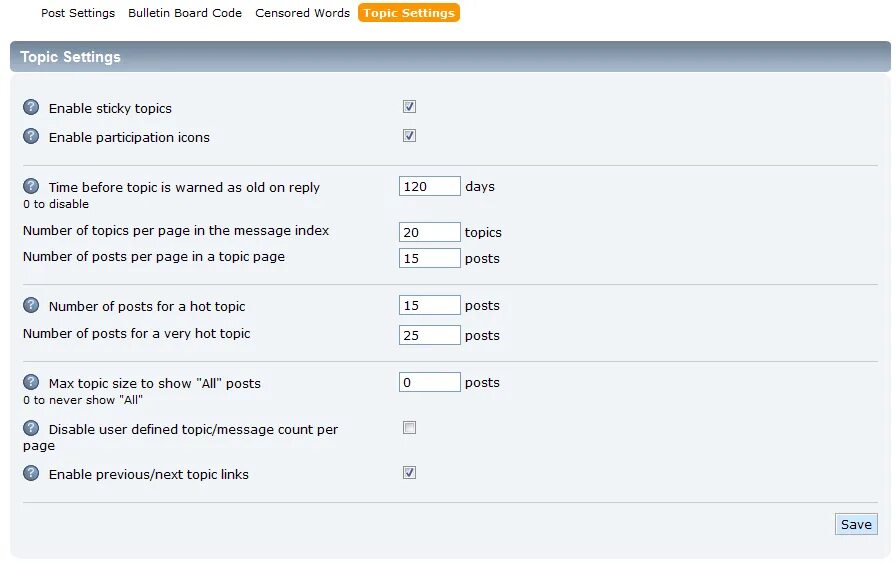Image resolution: width=896 pixels, height=563 pixels.
Task: Switch to the Post Settings tab
Action: pos(78,13)
